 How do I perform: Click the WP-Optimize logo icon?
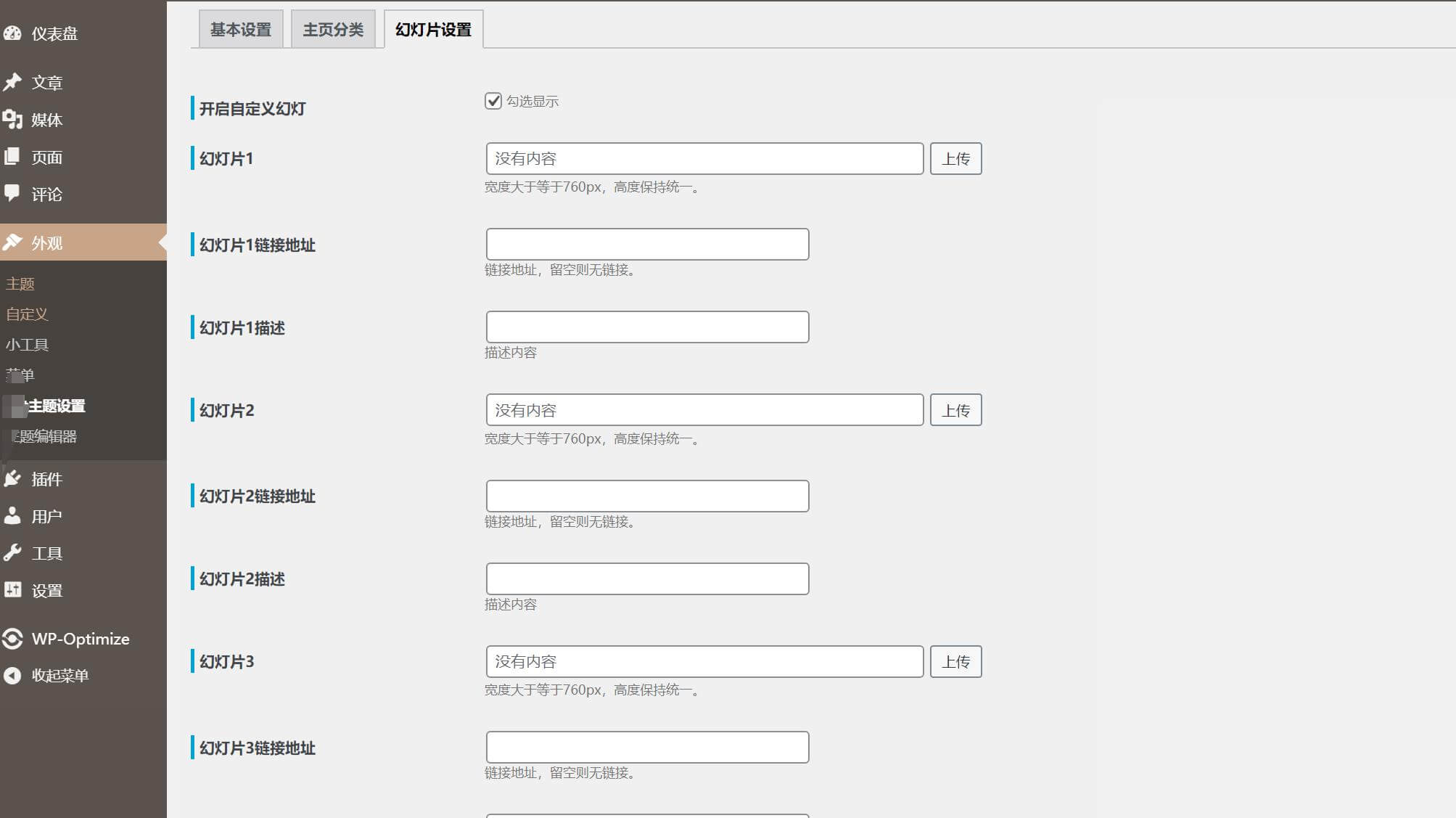click(x=12, y=639)
